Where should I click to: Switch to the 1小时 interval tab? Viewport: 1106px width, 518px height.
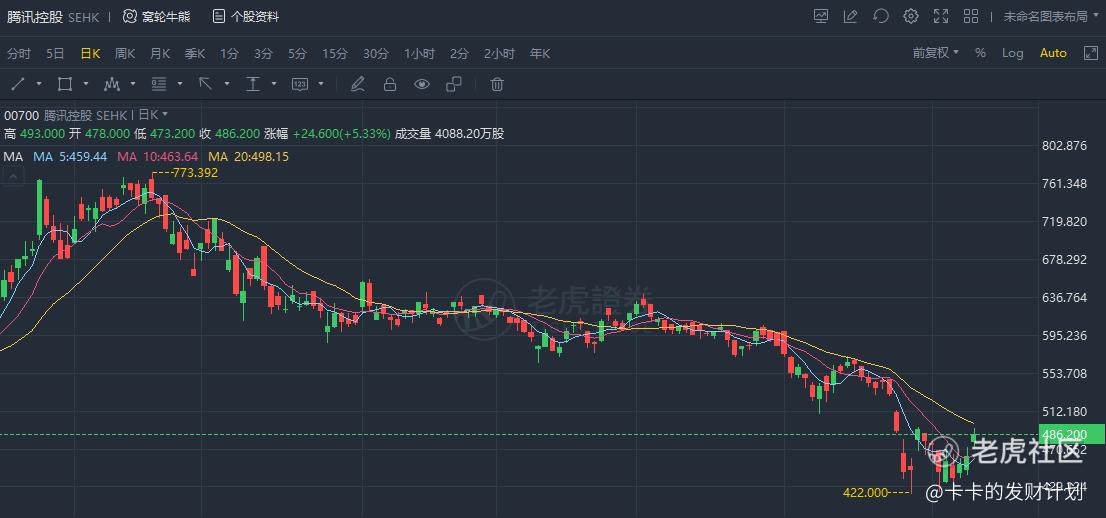coord(420,54)
